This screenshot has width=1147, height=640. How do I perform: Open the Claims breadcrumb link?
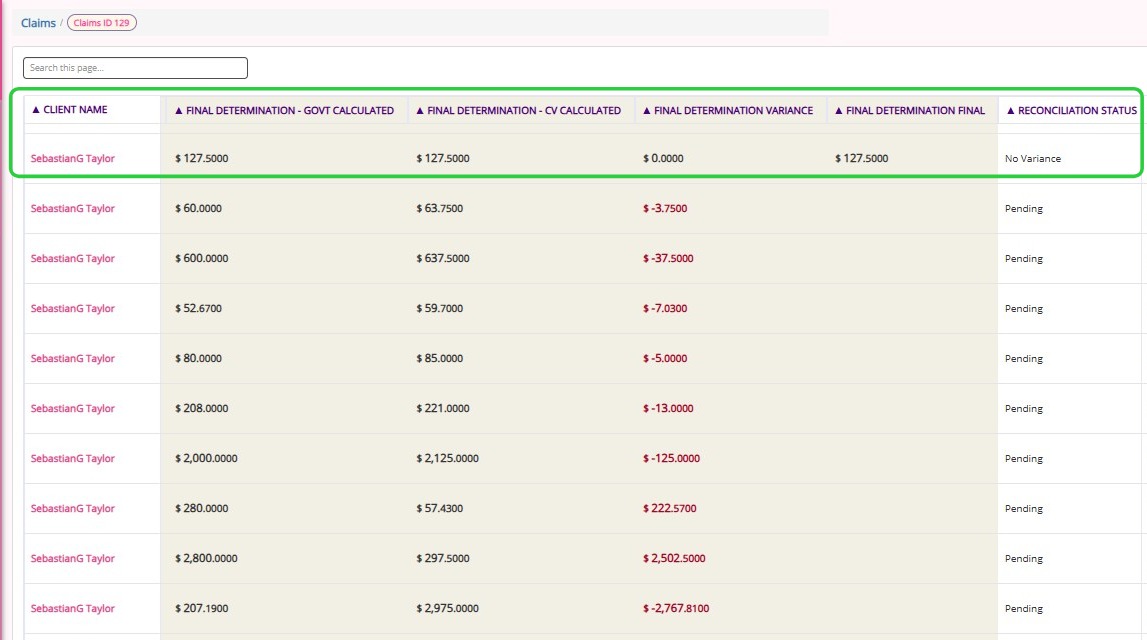pos(38,23)
